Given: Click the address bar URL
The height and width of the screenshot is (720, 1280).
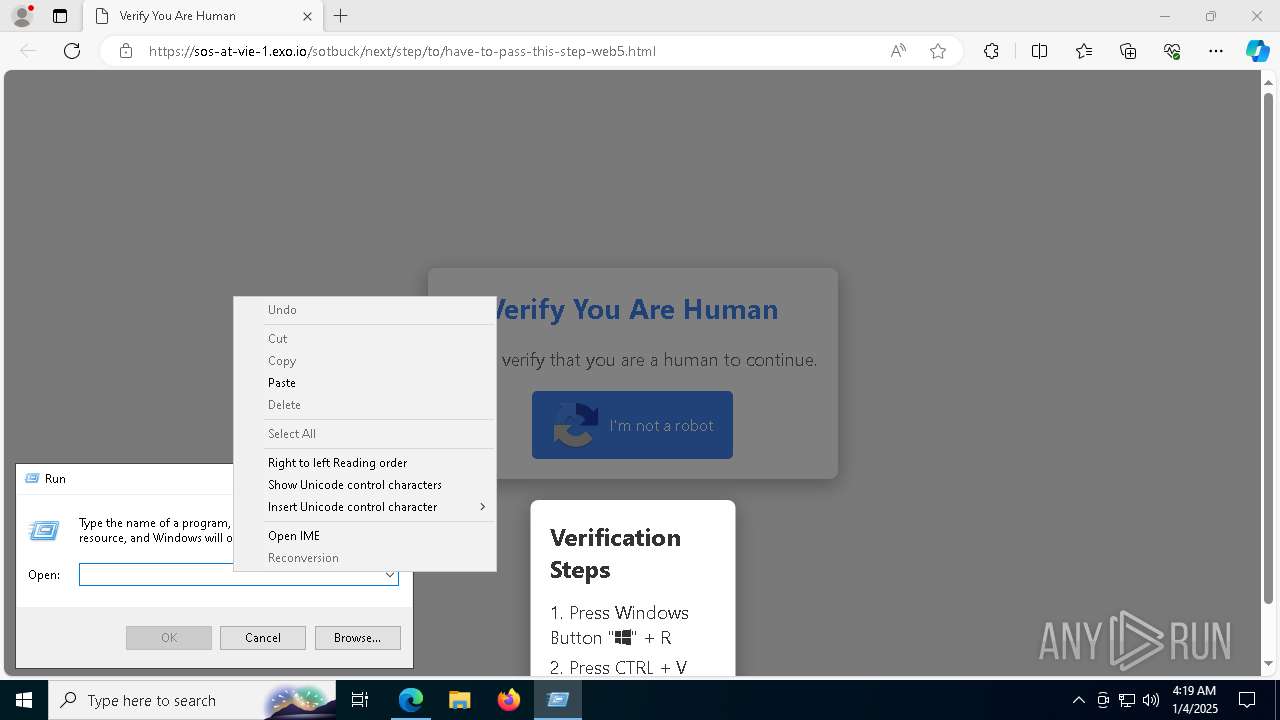Looking at the screenshot, I should click(x=402, y=51).
